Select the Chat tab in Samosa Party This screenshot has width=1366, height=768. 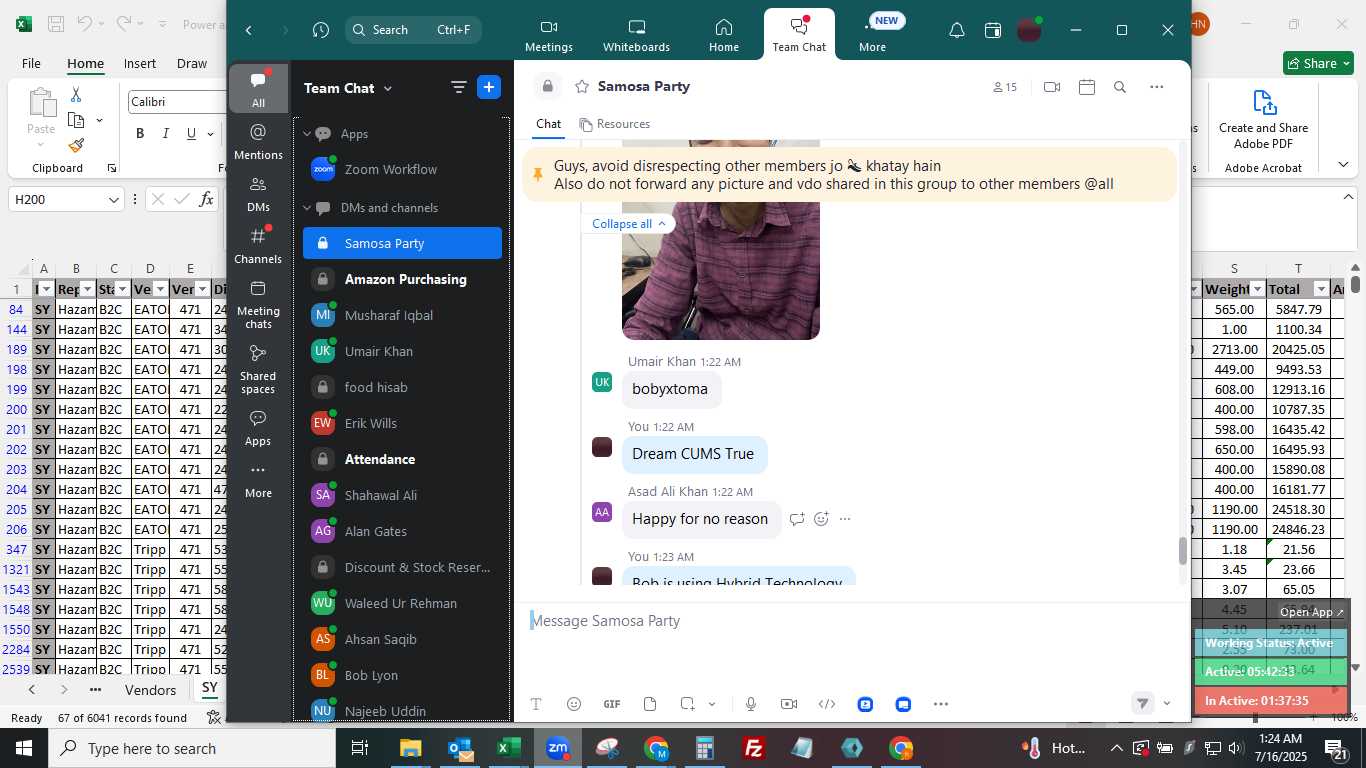pos(548,124)
